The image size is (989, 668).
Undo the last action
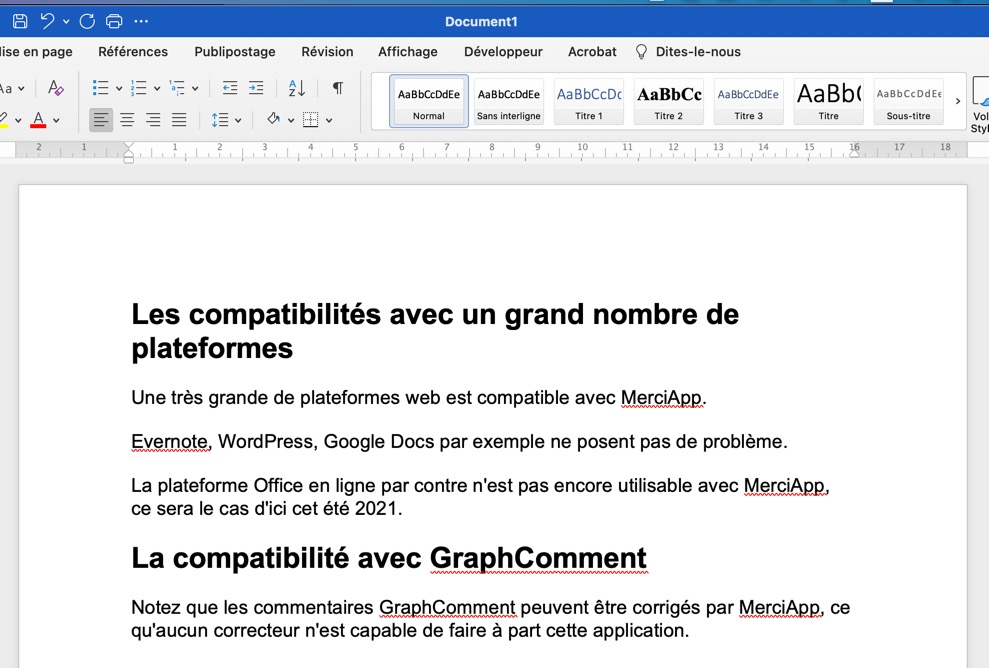47,21
